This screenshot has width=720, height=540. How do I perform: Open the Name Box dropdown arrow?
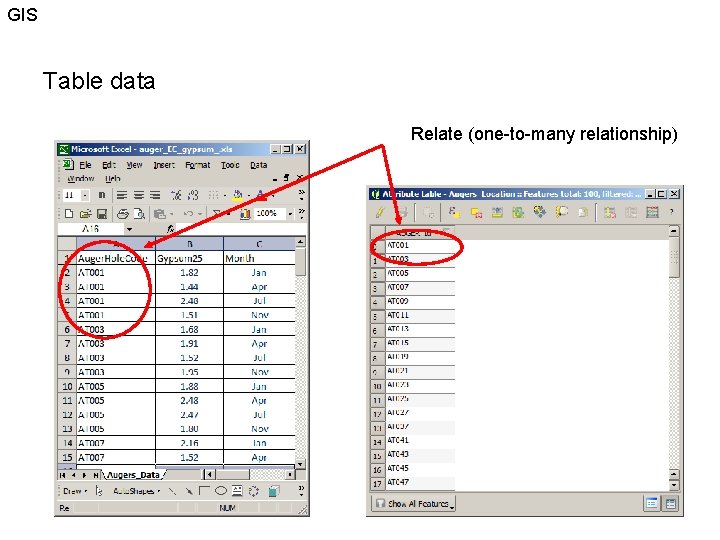click(129, 229)
